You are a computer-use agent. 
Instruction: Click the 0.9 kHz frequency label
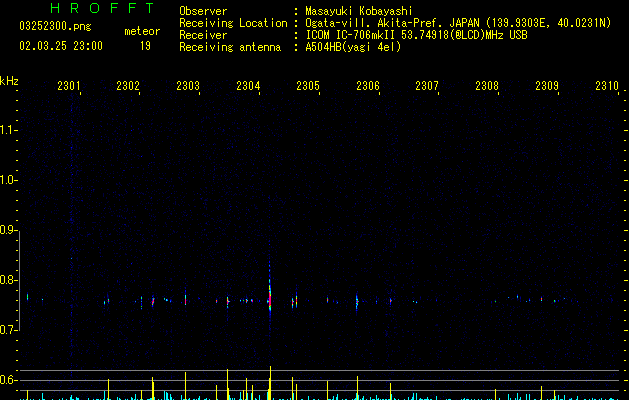tap(8, 230)
